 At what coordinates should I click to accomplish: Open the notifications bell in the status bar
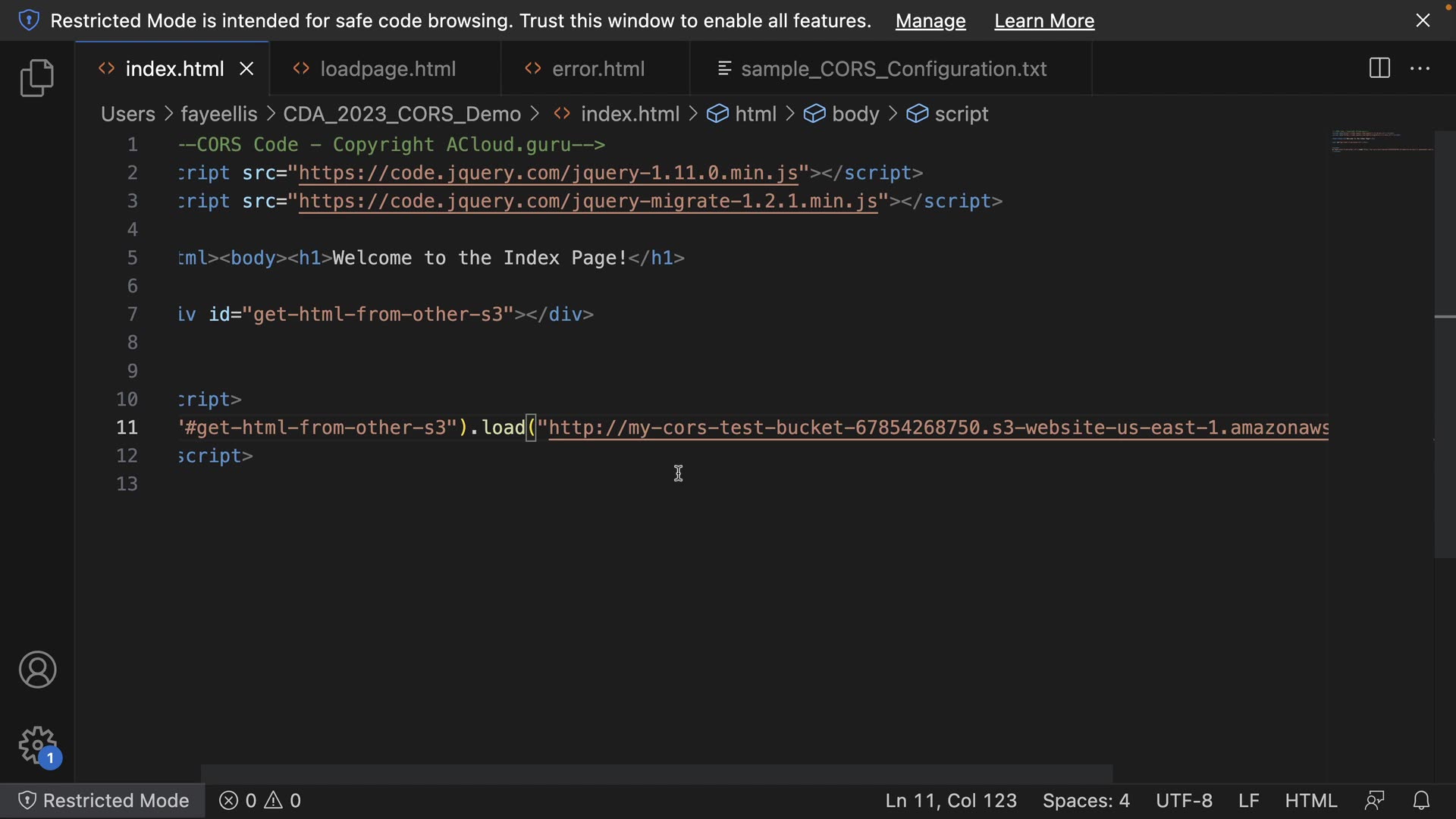pyautogui.click(x=1421, y=801)
